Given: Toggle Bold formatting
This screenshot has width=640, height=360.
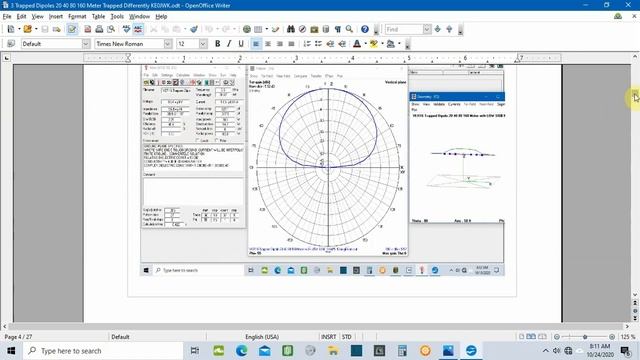Looking at the screenshot, I should coord(218,44).
